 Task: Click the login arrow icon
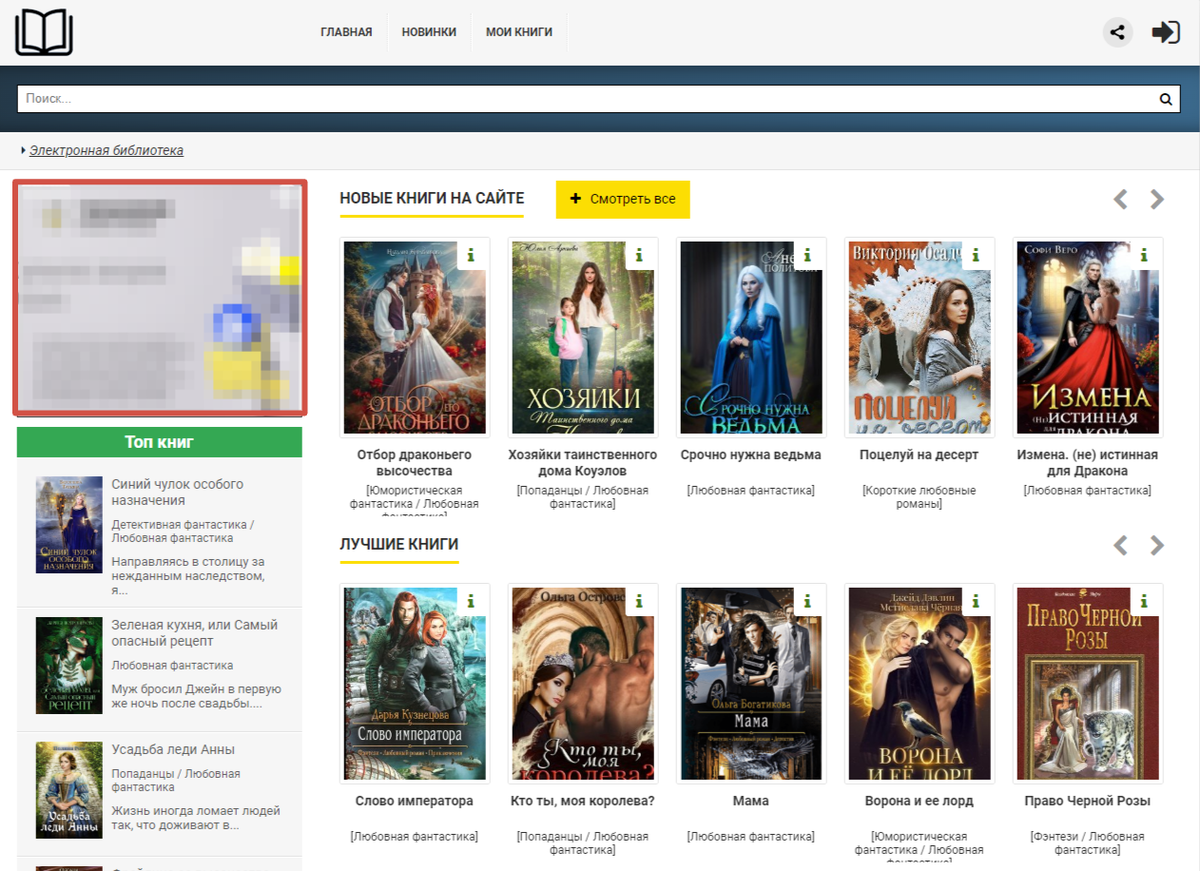click(x=1166, y=32)
